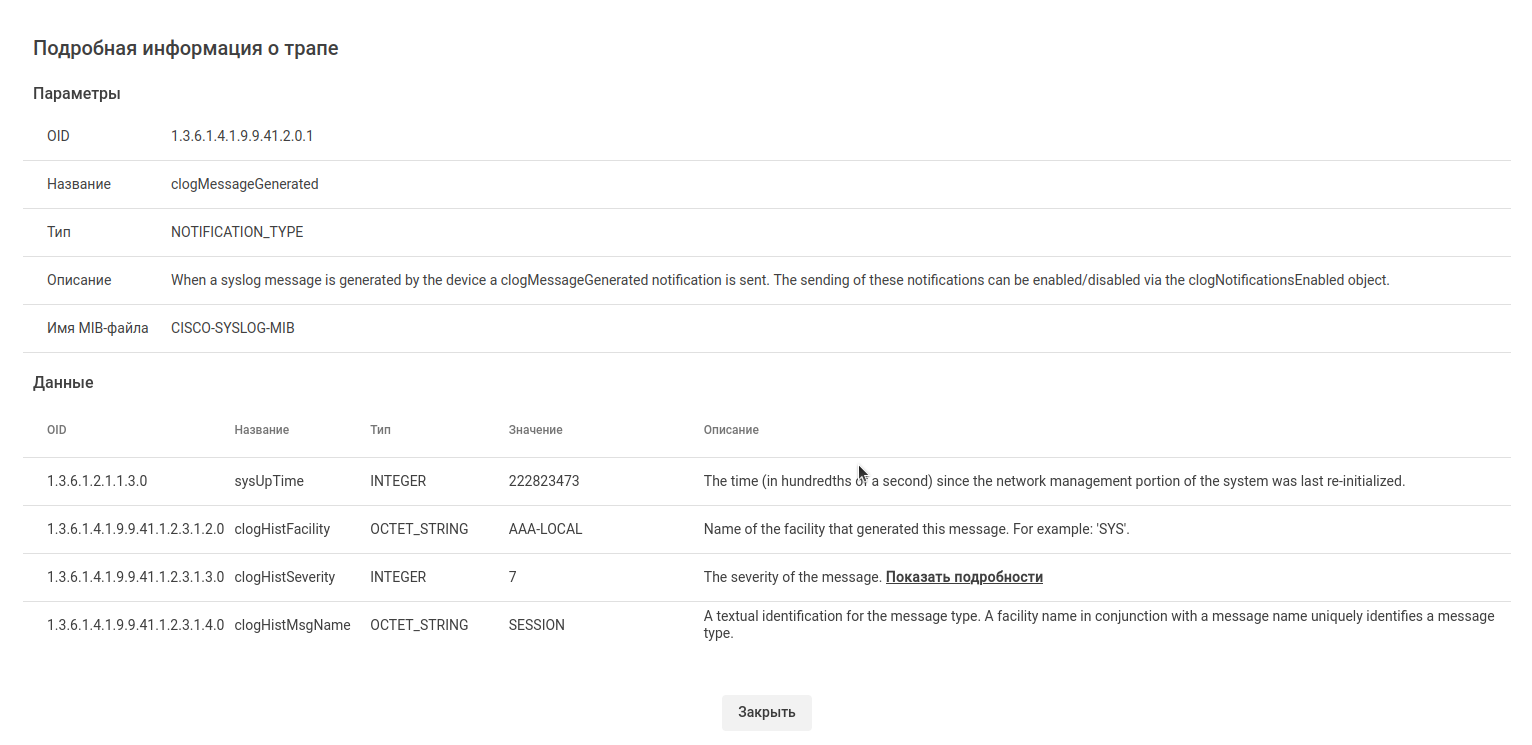The width and height of the screenshot is (1532, 745).
Task: Click the clogHistMsgName row name
Action: [292, 625]
